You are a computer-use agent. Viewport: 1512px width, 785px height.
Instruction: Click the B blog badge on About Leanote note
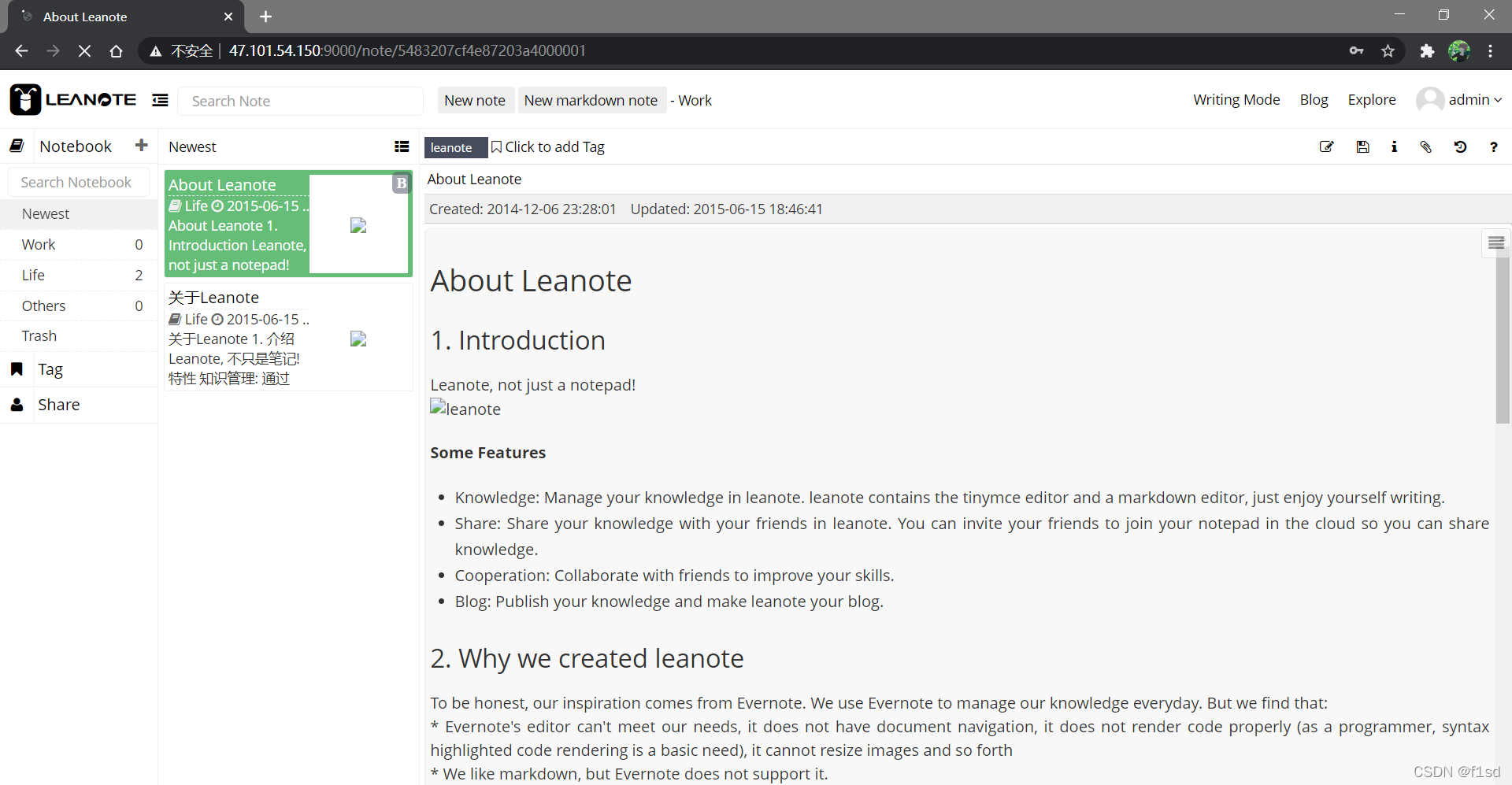(x=402, y=183)
